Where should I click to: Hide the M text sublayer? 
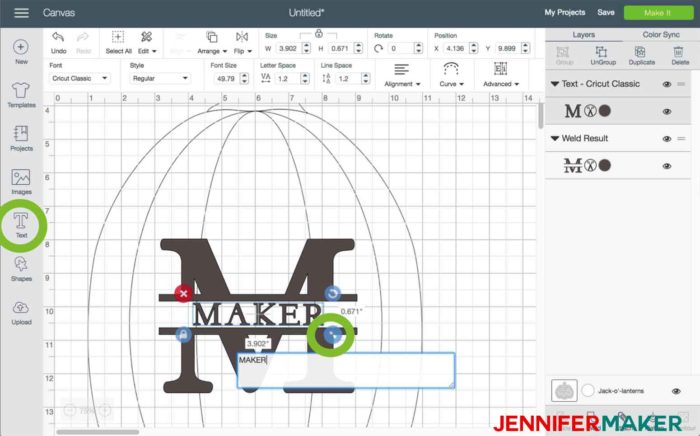coord(667,112)
